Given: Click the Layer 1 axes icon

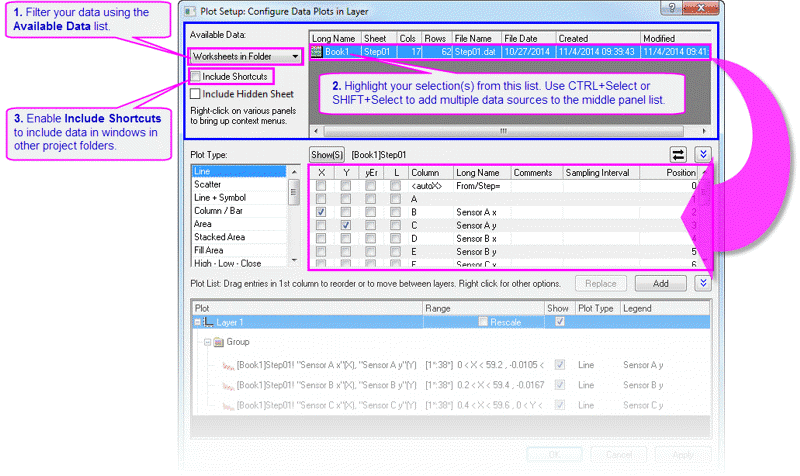Looking at the screenshot, I should [x=208, y=322].
